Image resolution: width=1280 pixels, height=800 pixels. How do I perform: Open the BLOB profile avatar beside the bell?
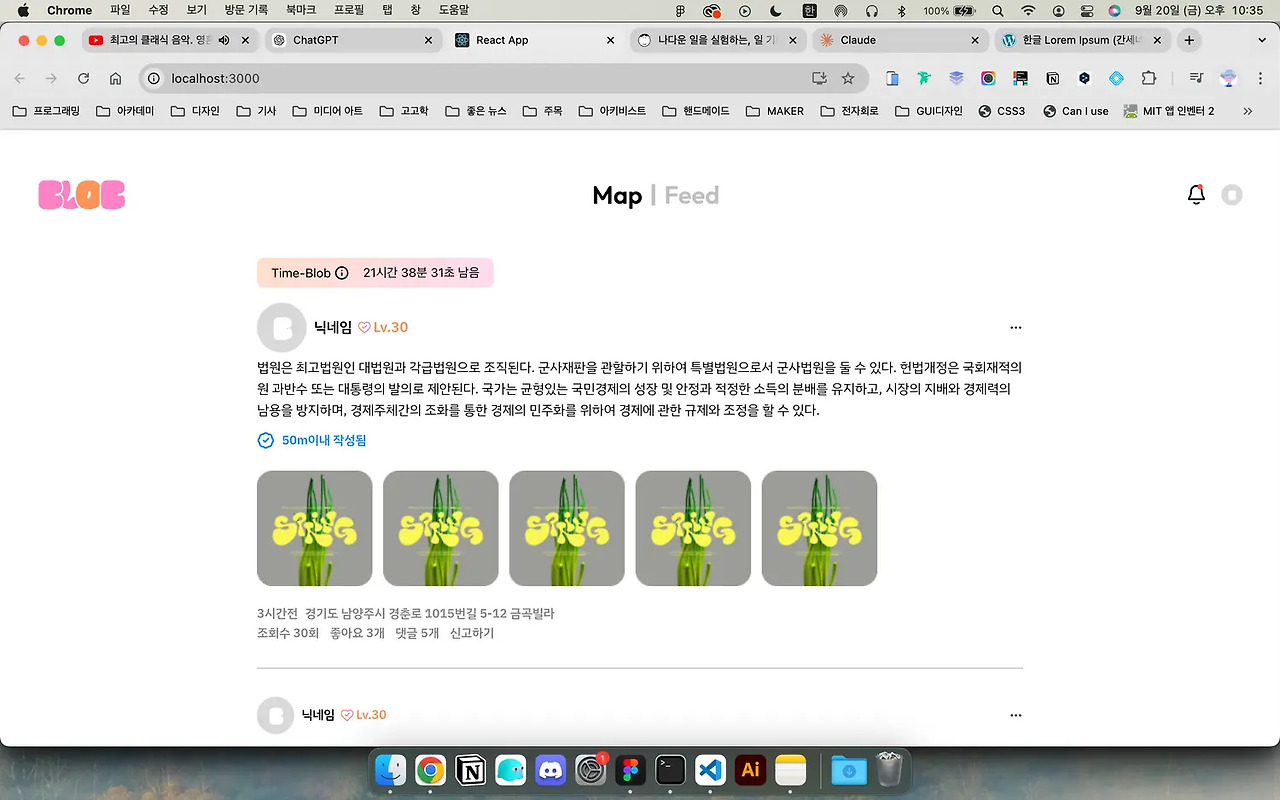[1232, 195]
